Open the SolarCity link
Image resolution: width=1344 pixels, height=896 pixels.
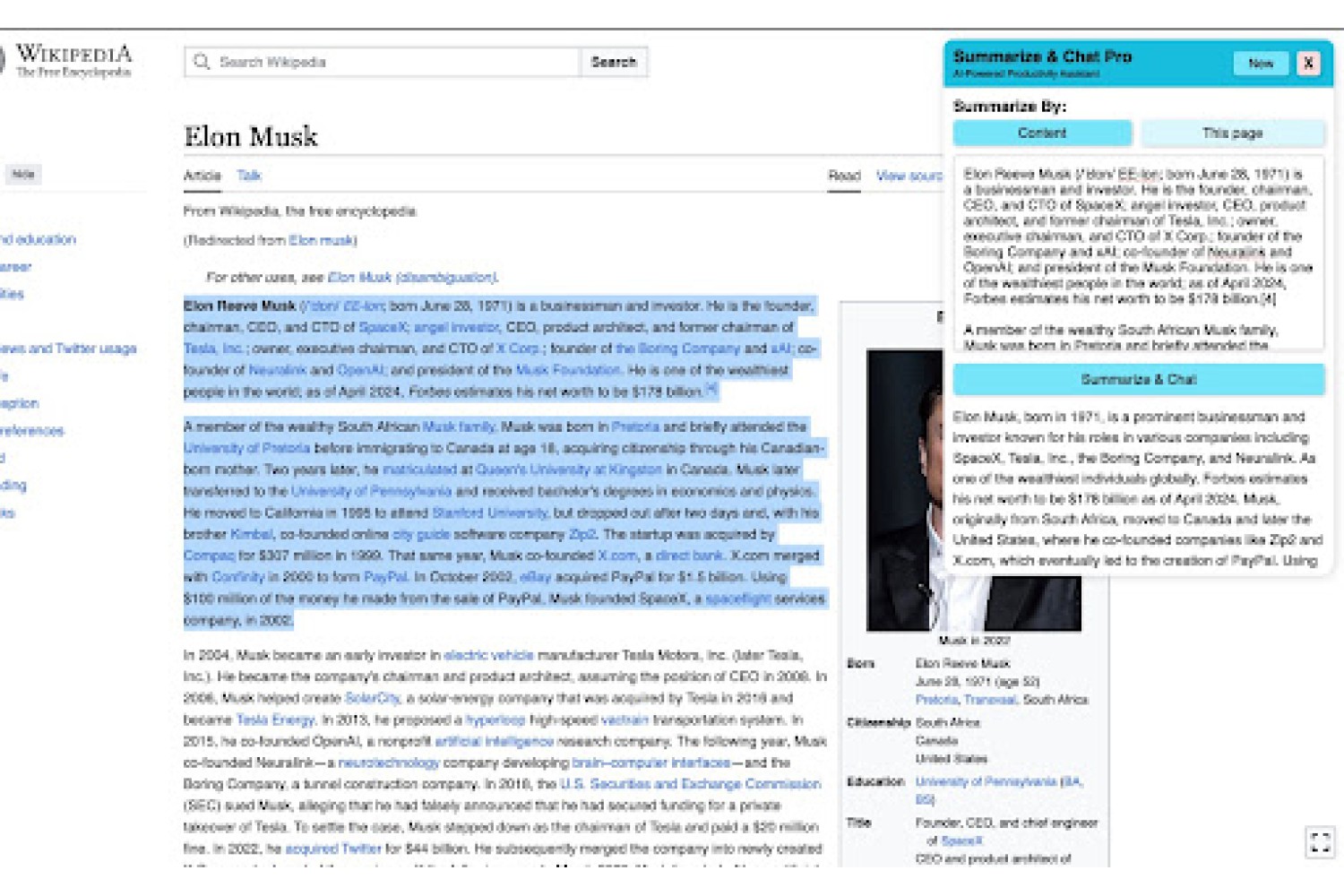pyautogui.click(x=372, y=698)
